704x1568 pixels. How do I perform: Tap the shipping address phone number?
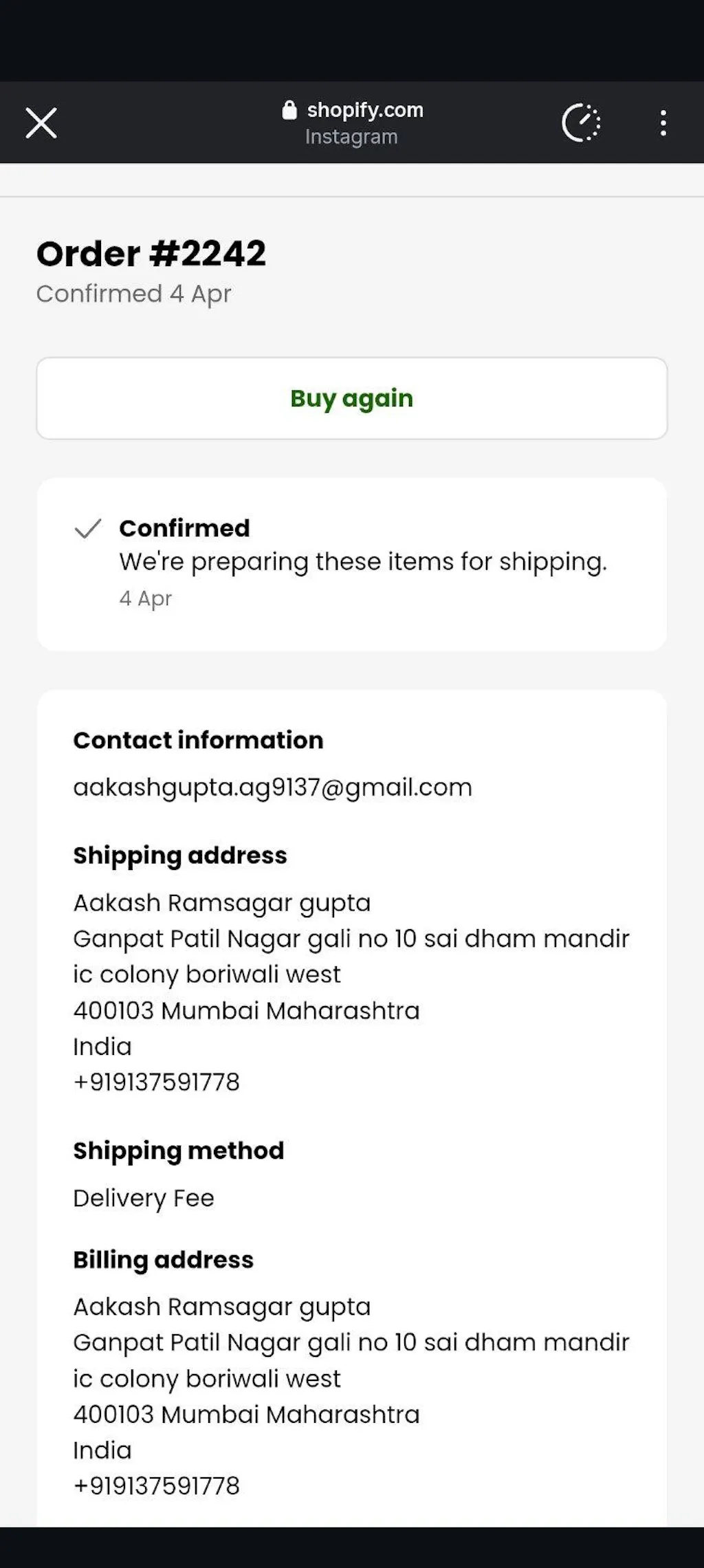[x=157, y=1082]
